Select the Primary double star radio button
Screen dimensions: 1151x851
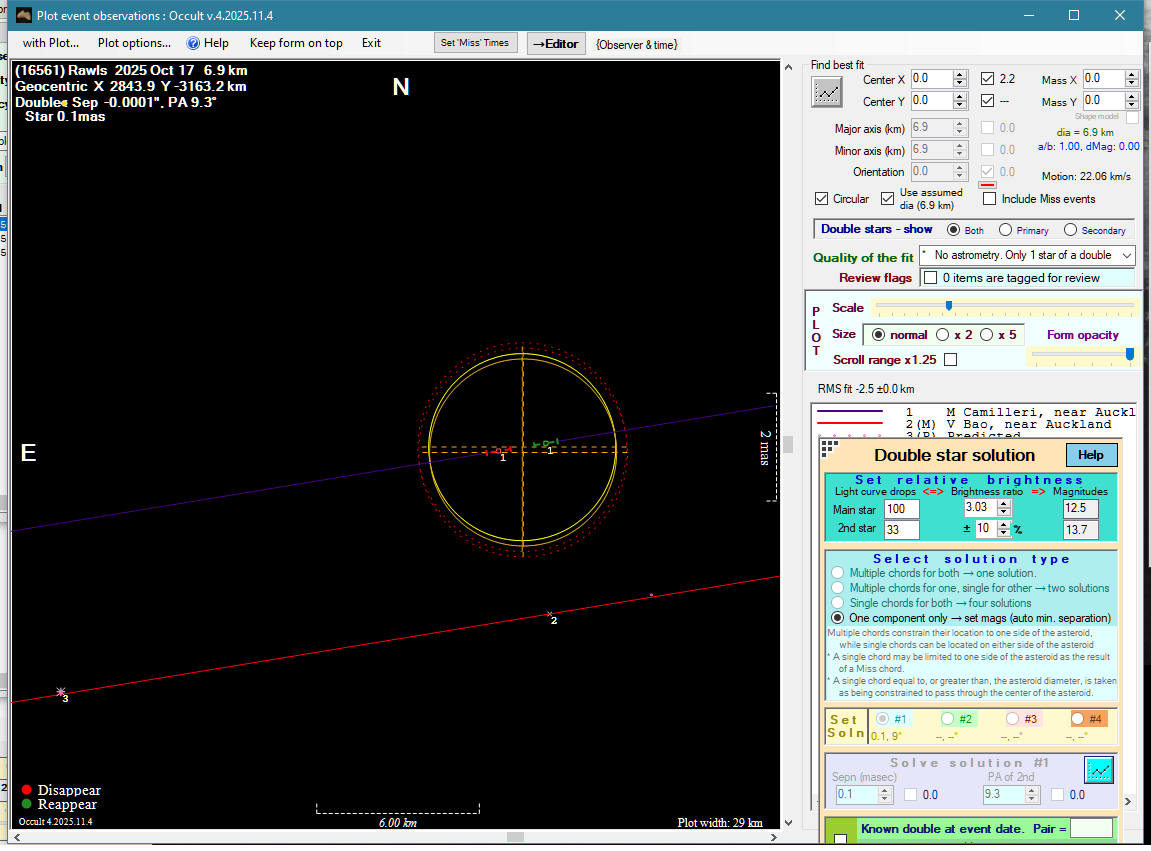tap(1005, 230)
